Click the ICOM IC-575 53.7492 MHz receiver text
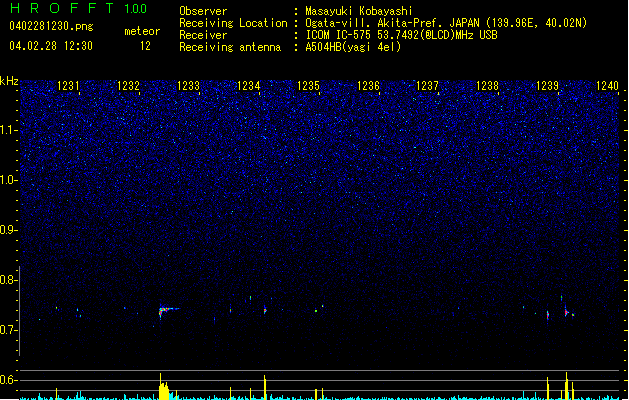The width and height of the screenshot is (629, 400). (x=402, y=35)
